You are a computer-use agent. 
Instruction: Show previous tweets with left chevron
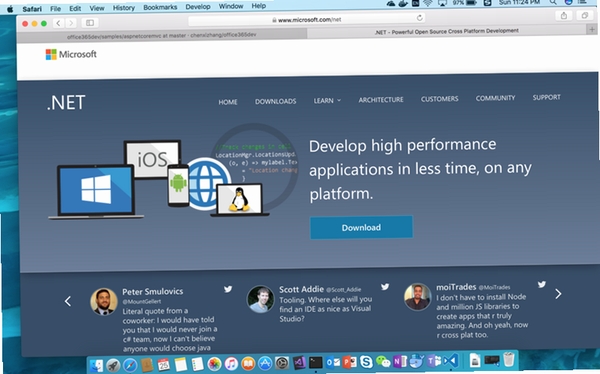point(68,301)
